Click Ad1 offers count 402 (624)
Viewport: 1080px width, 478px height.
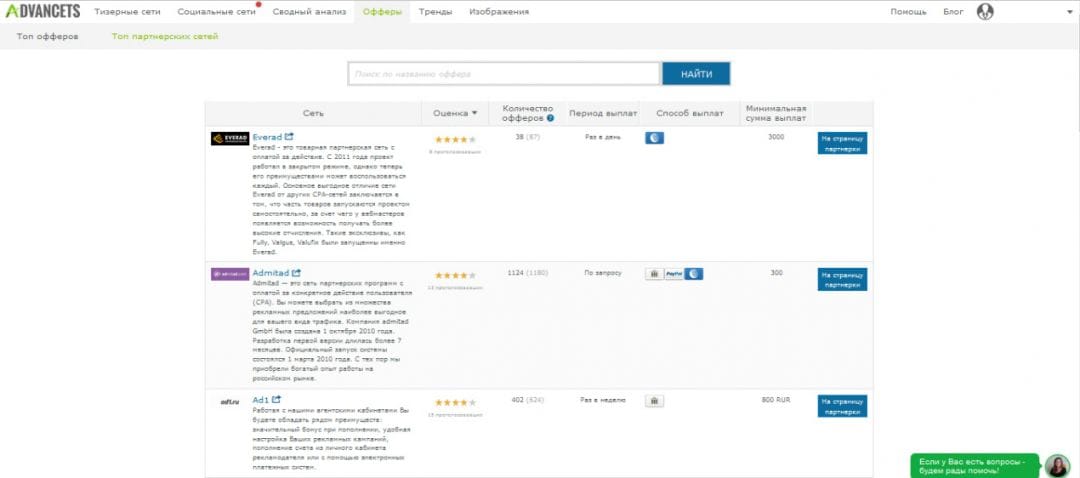pos(528,399)
